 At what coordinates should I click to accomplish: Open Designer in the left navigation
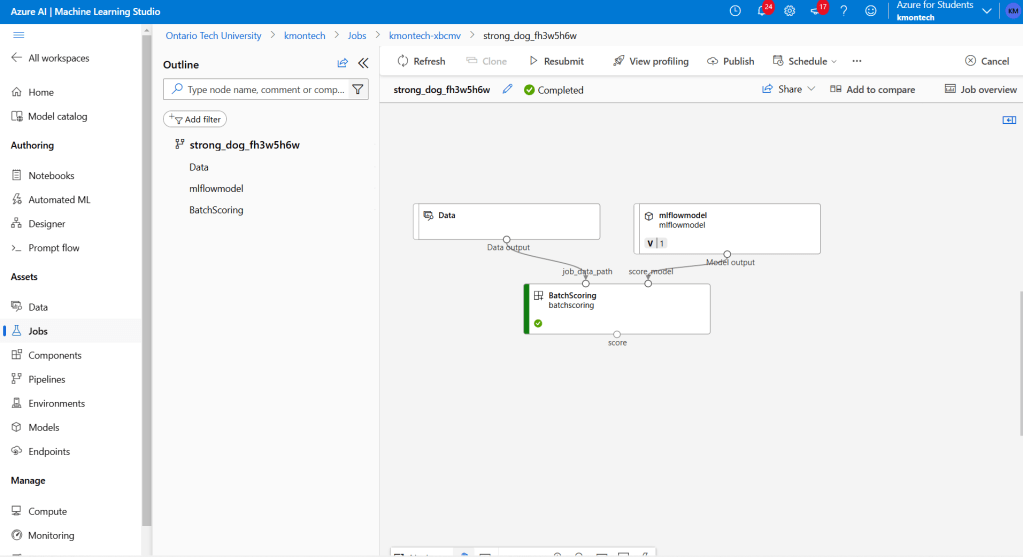coord(46,224)
